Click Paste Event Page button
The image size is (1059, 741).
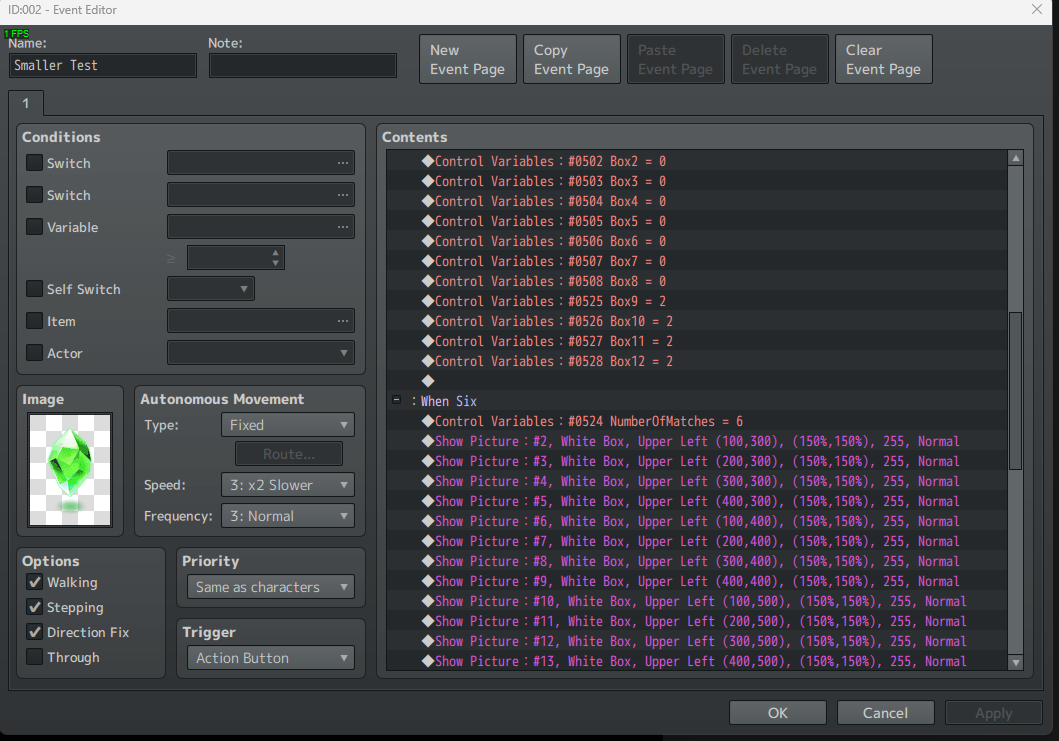coord(675,59)
